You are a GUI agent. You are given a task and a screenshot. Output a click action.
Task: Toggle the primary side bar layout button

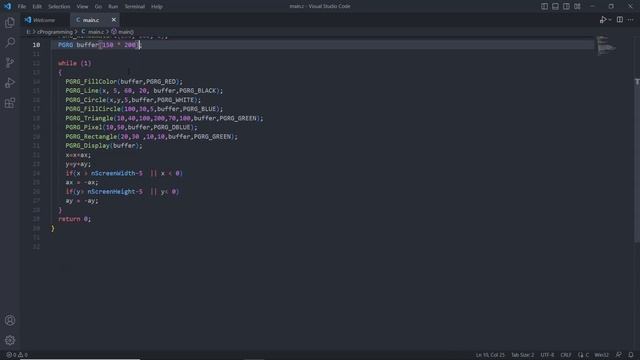[544, 6]
